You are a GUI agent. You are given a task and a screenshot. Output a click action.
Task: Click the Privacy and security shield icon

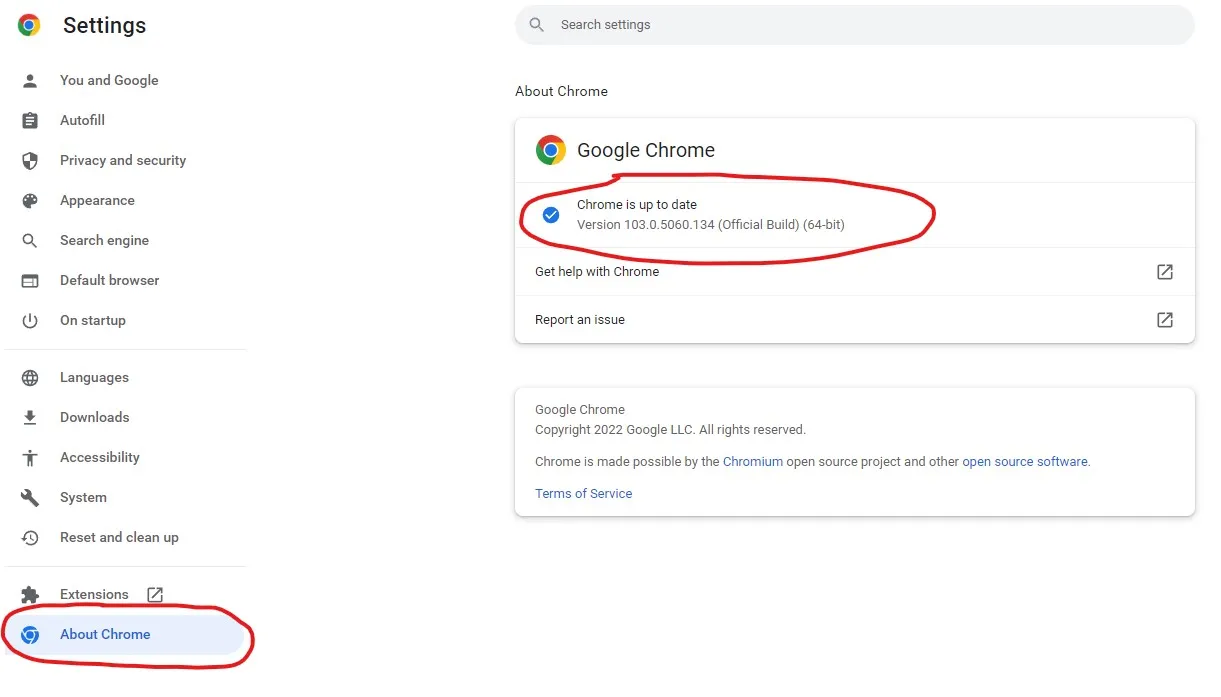click(x=30, y=161)
